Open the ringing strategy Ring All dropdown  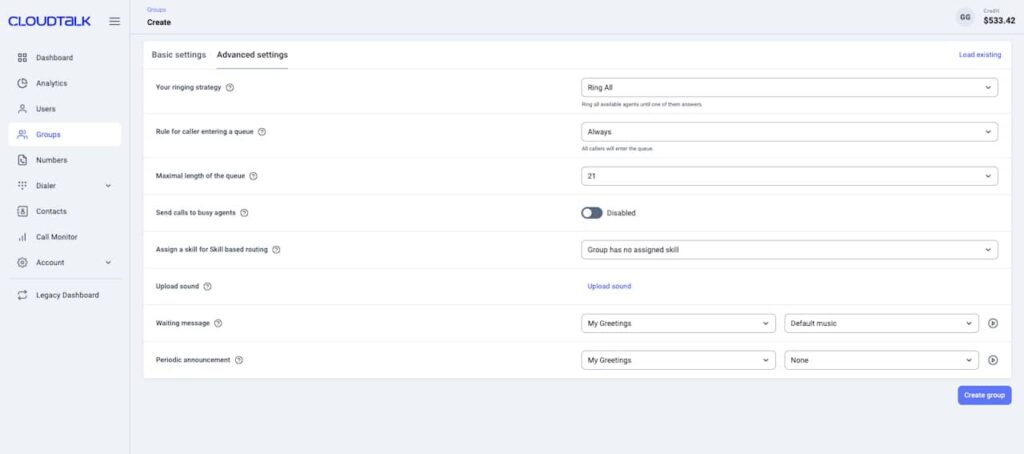pos(789,88)
